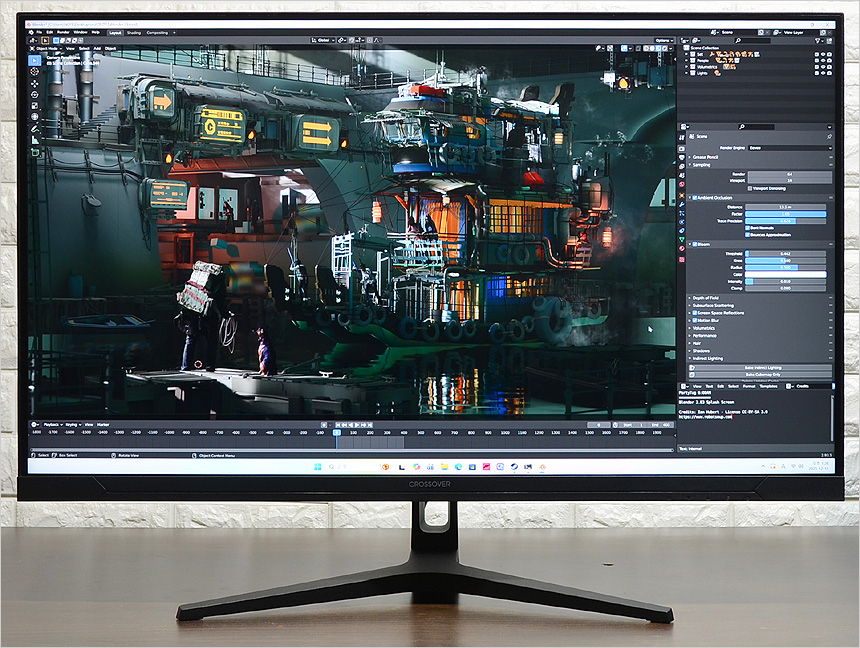Select the Annotate tool in viewport toolbar
Viewport: 860px width, 648px height.
tap(36, 129)
